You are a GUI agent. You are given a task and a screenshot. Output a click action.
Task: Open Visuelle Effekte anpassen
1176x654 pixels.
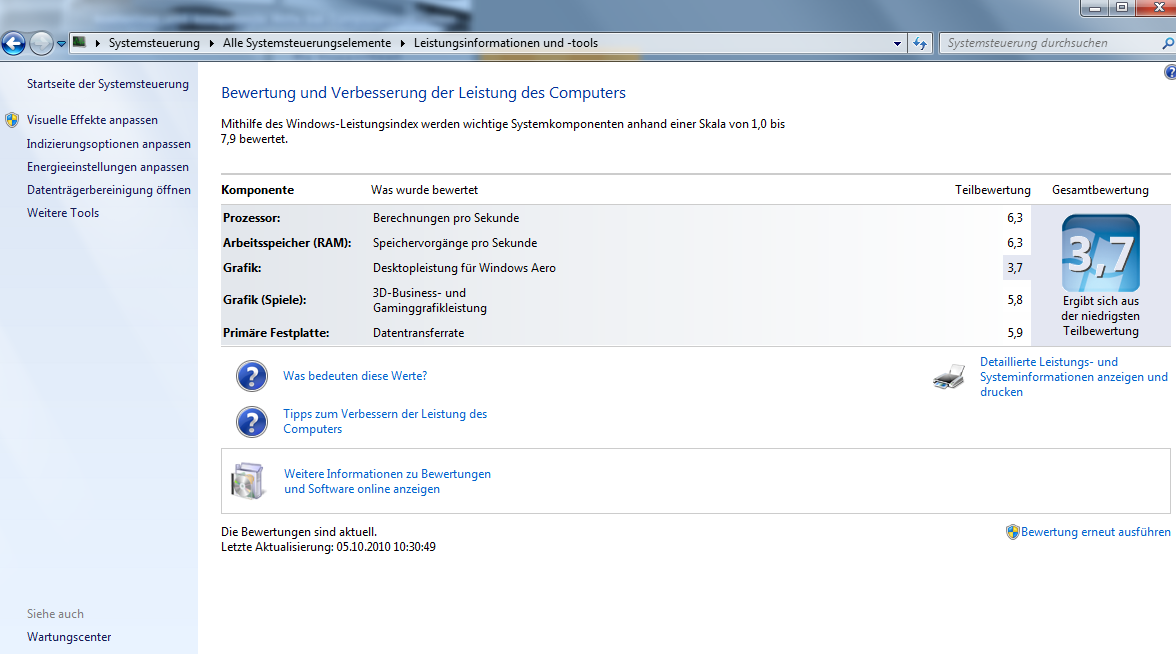92,120
